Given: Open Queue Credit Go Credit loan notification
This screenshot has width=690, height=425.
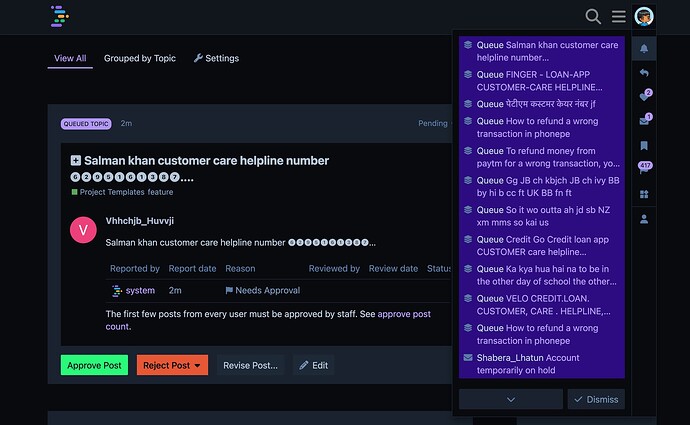Looking at the screenshot, I should (x=542, y=245).
